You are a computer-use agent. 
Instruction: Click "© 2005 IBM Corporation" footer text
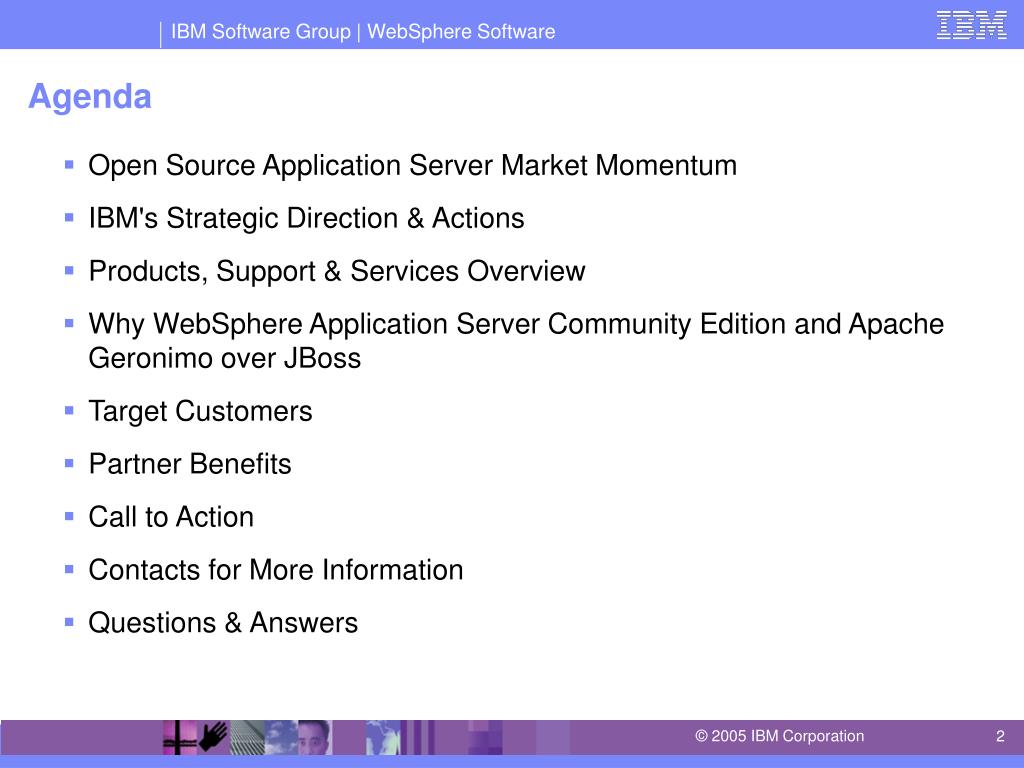pos(779,736)
